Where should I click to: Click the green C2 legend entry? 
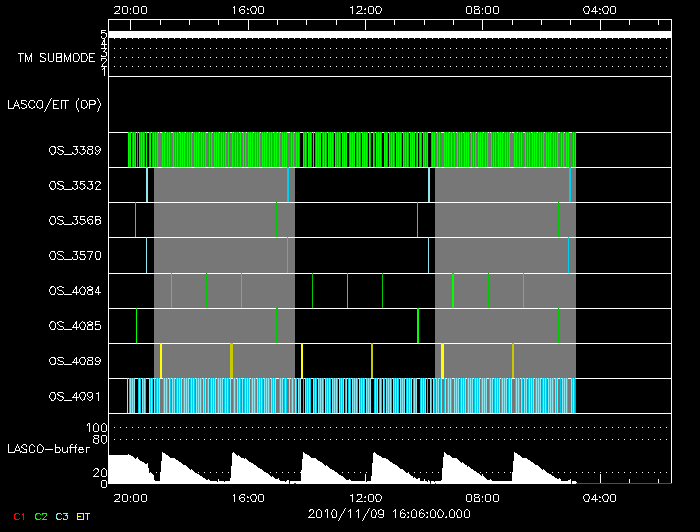point(41,516)
